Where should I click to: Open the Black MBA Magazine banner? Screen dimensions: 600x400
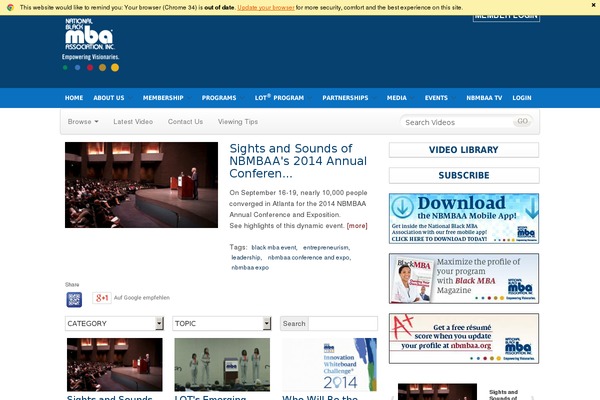(x=464, y=278)
